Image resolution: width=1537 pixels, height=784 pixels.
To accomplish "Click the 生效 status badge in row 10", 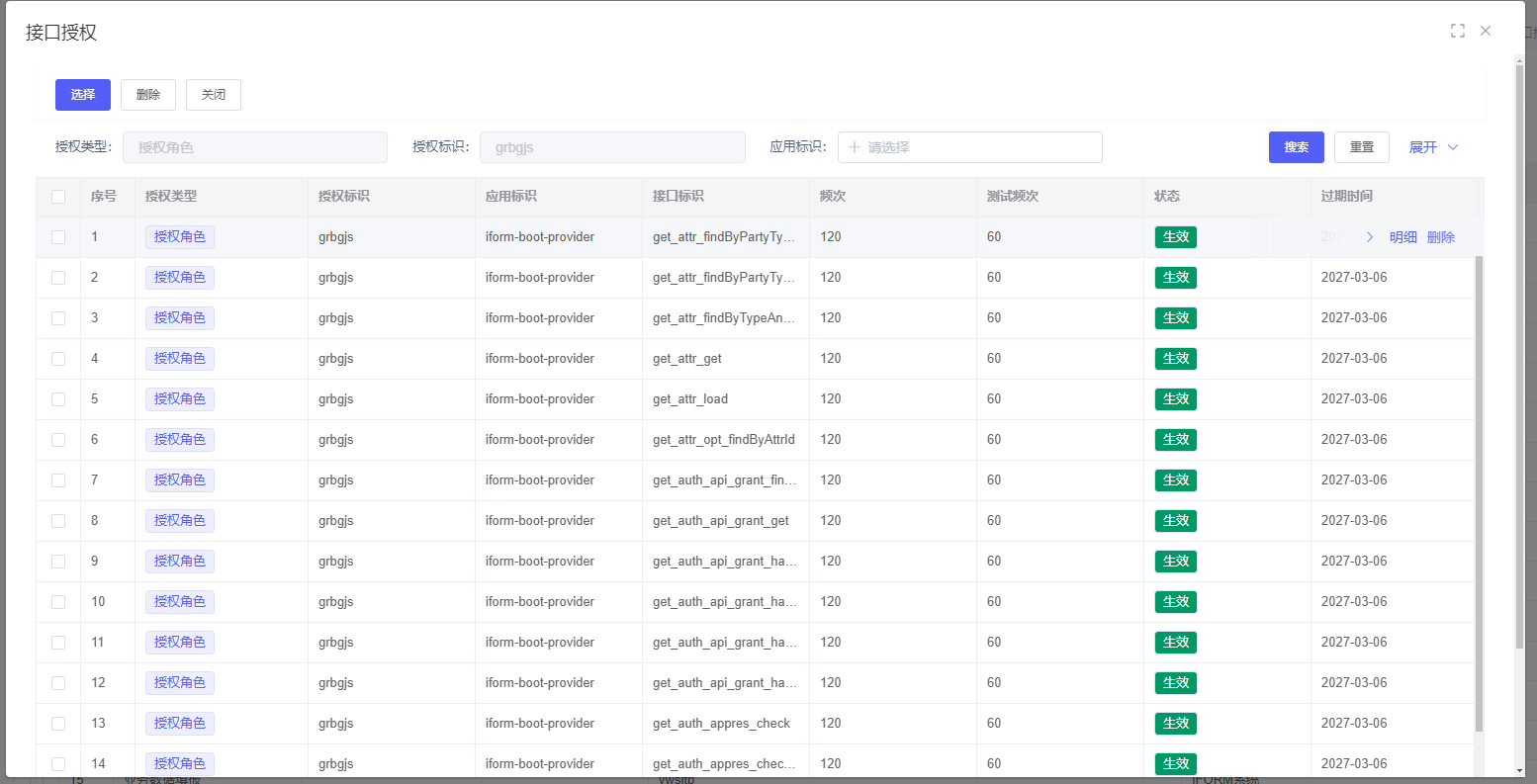I will coord(1175,602).
